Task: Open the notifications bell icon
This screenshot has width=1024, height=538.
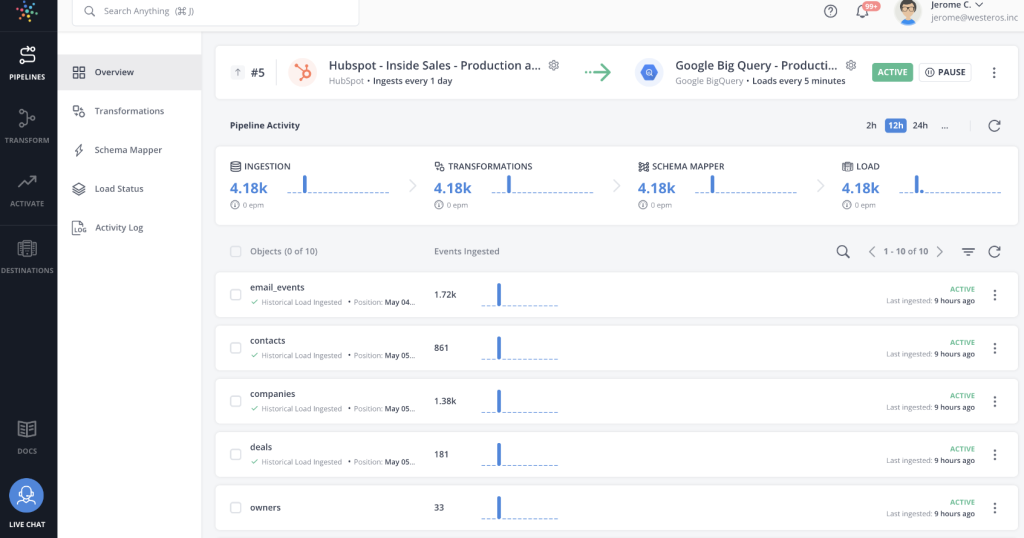Action: click(x=862, y=11)
